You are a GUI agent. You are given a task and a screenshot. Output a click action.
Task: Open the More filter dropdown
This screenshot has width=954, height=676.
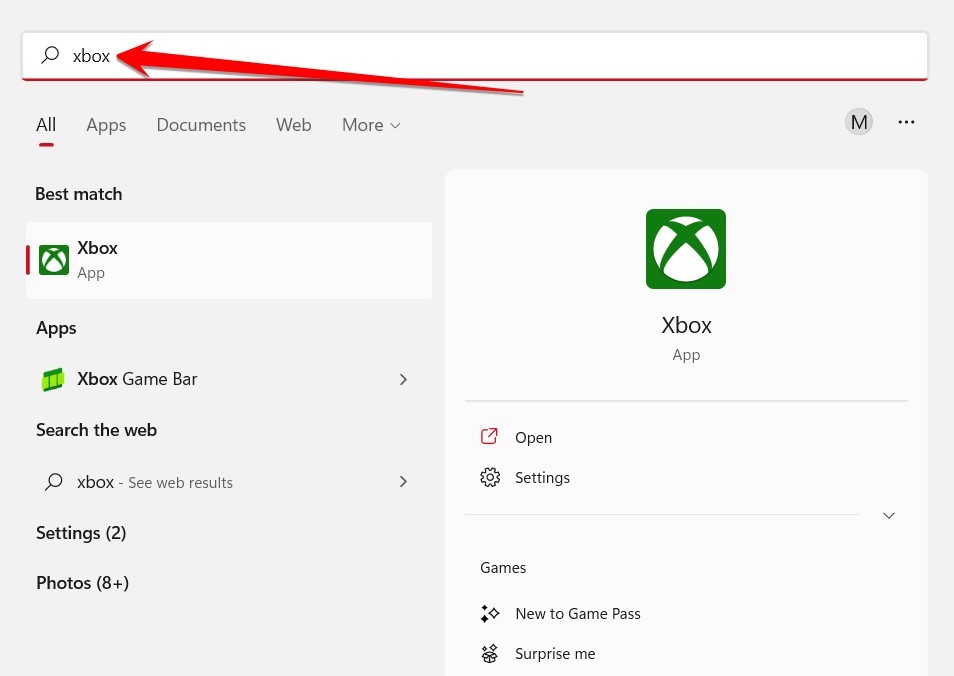pyautogui.click(x=371, y=125)
